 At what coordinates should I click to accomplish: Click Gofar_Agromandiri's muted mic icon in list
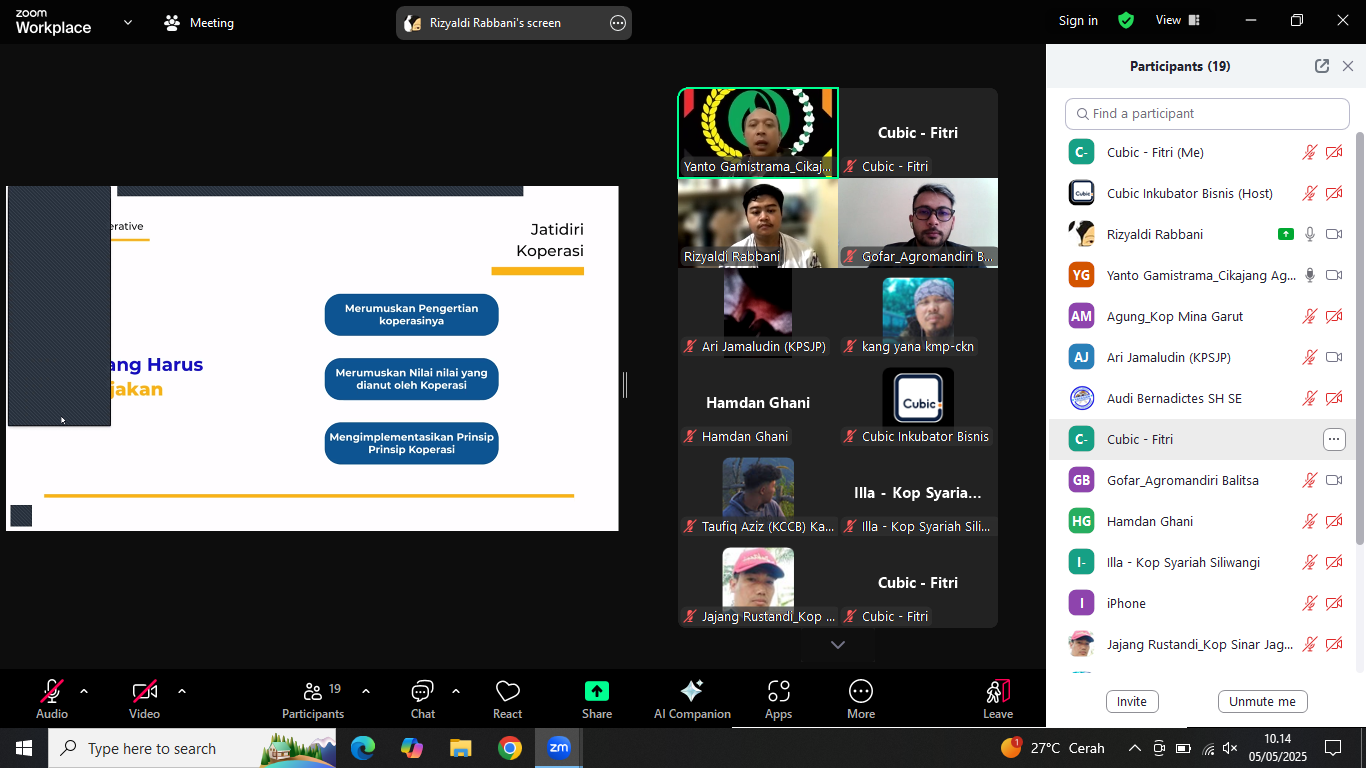pos(1310,480)
